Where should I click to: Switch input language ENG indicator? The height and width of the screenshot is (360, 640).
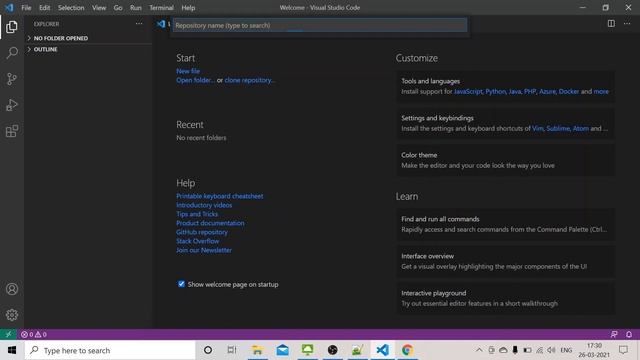point(566,350)
